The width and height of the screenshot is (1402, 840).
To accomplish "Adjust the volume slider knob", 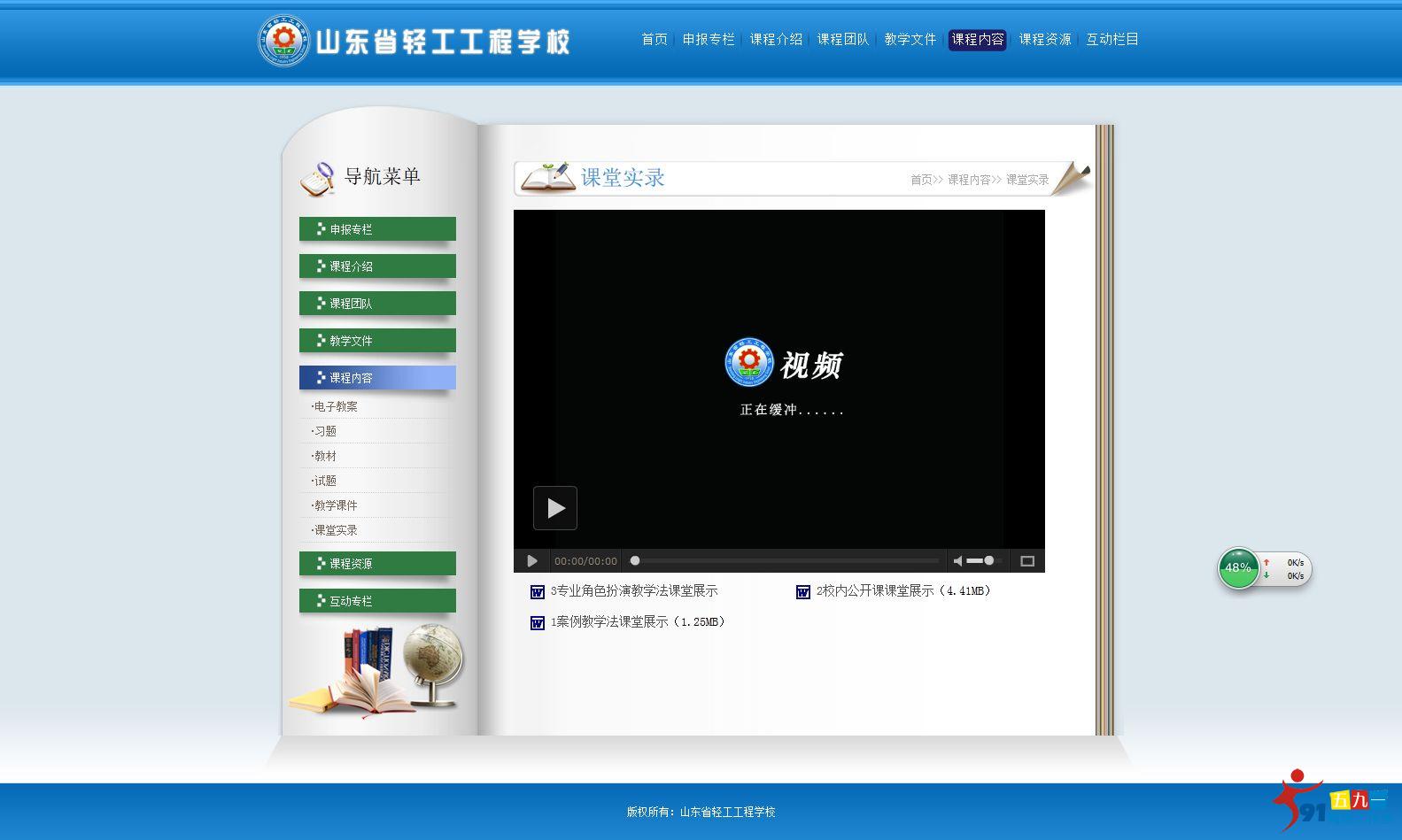I will pyautogui.click(x=988, y=560).
